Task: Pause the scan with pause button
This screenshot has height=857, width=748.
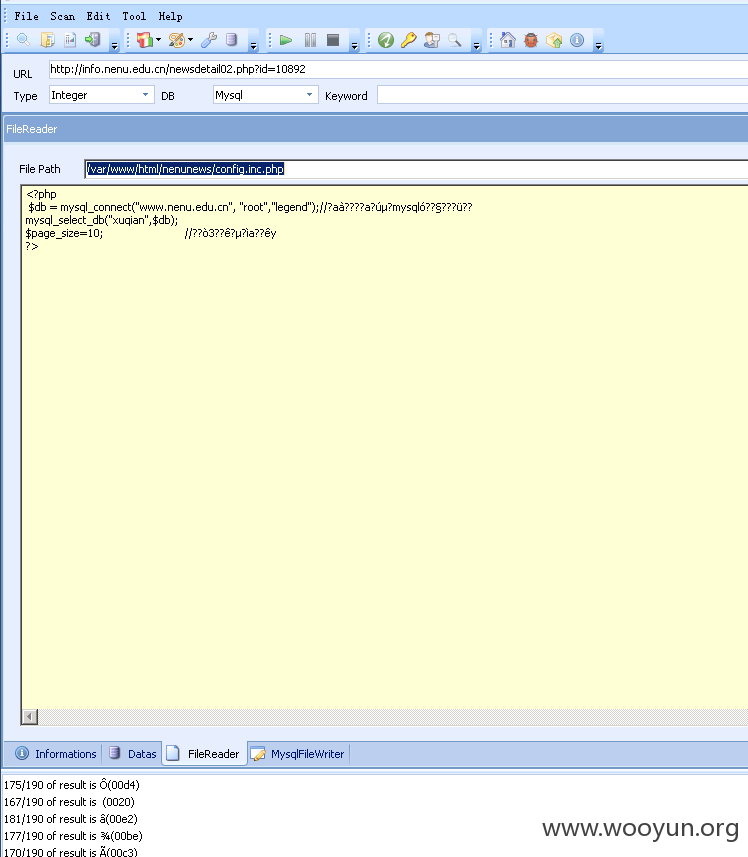Action: [x=310, y=40]
